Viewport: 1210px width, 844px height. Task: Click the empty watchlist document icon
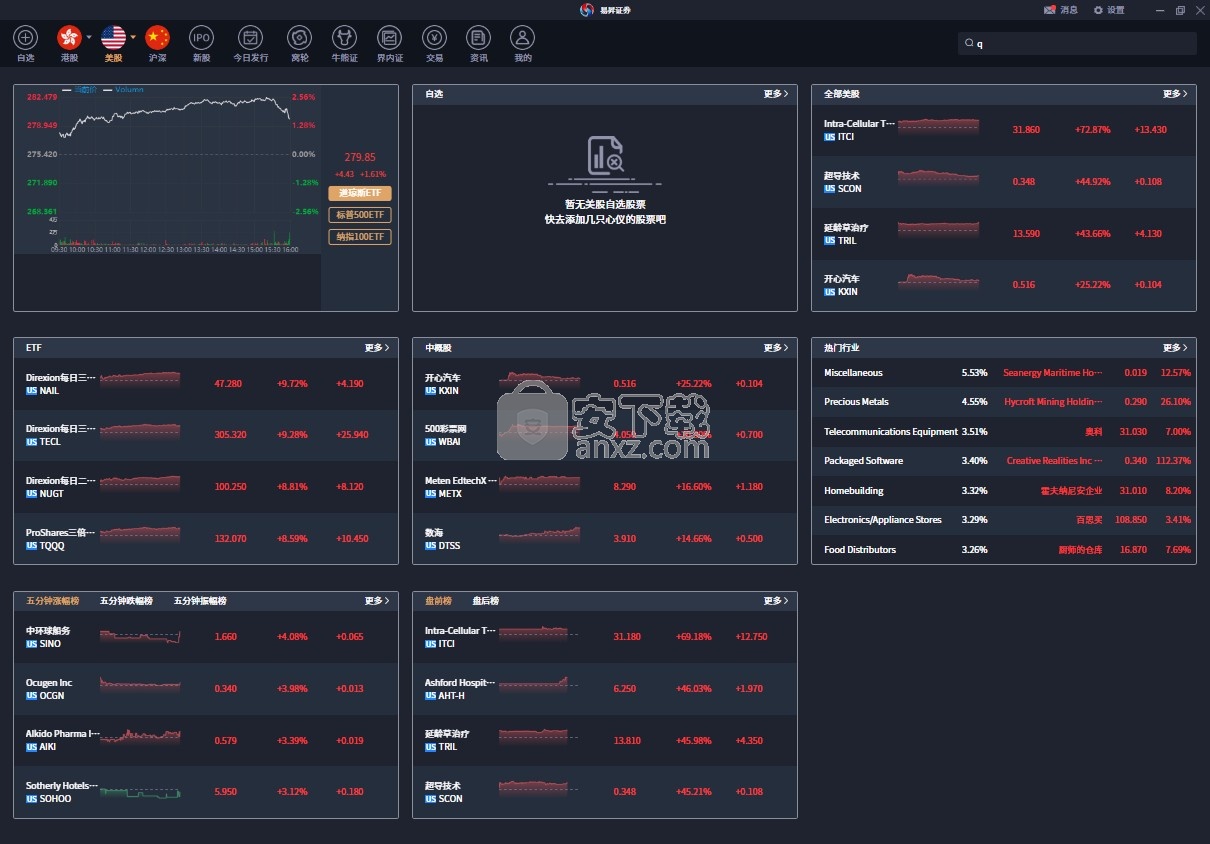point(605,155)
